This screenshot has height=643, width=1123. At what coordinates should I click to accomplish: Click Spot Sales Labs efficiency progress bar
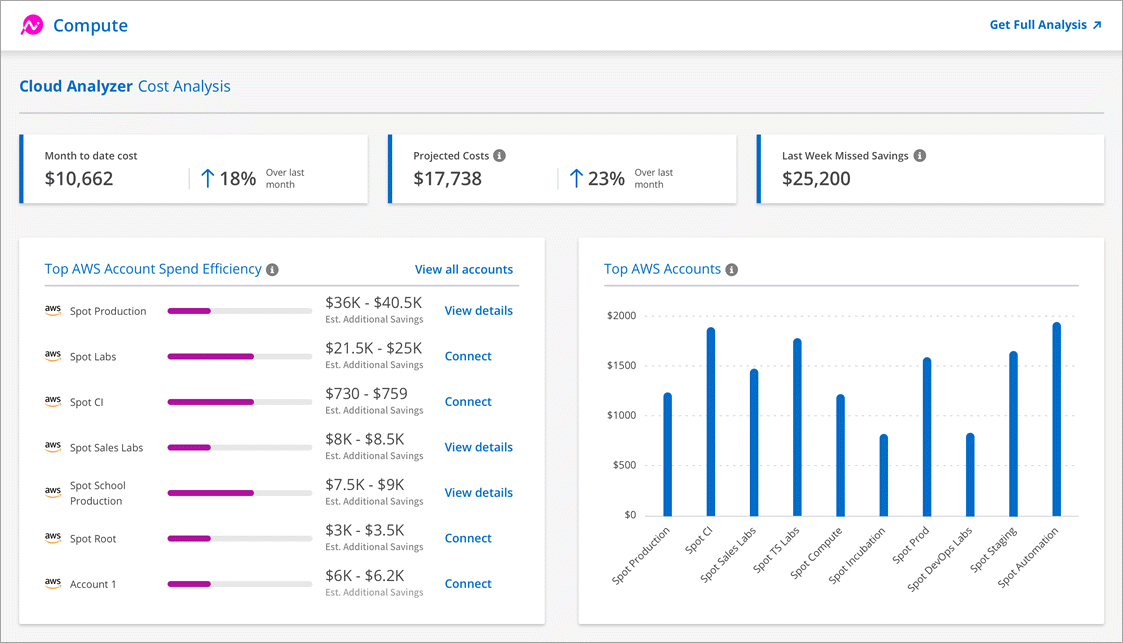[239, 448]
